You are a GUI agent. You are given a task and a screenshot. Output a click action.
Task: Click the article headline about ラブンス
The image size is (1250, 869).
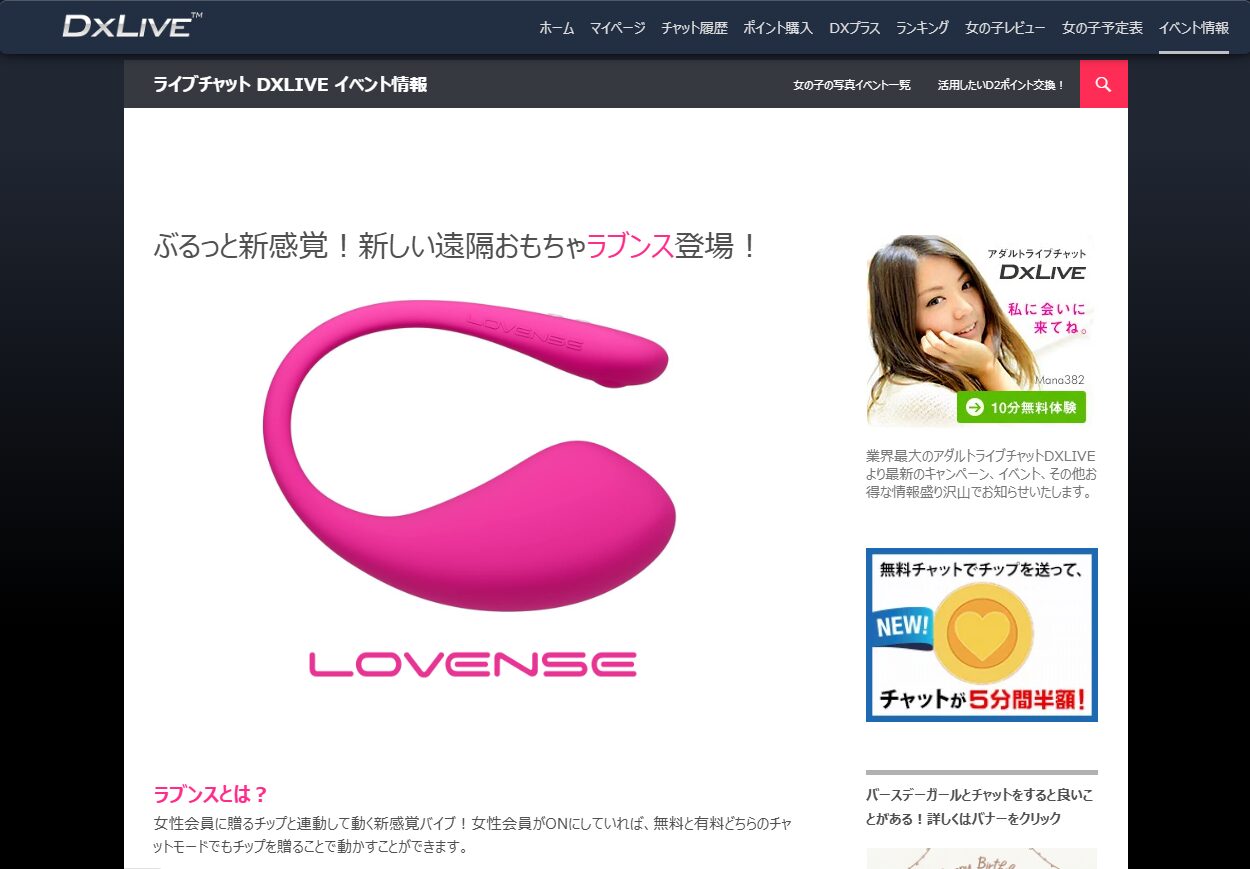457,246
